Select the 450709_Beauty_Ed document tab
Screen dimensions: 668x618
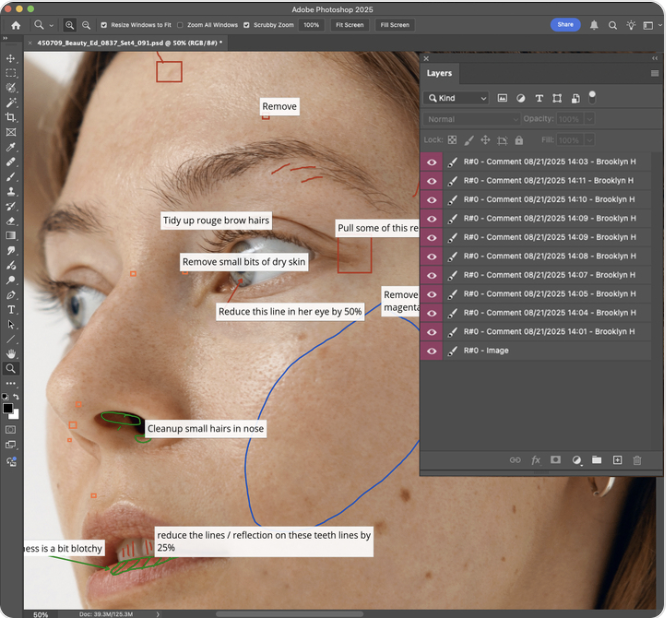[130, 43]
